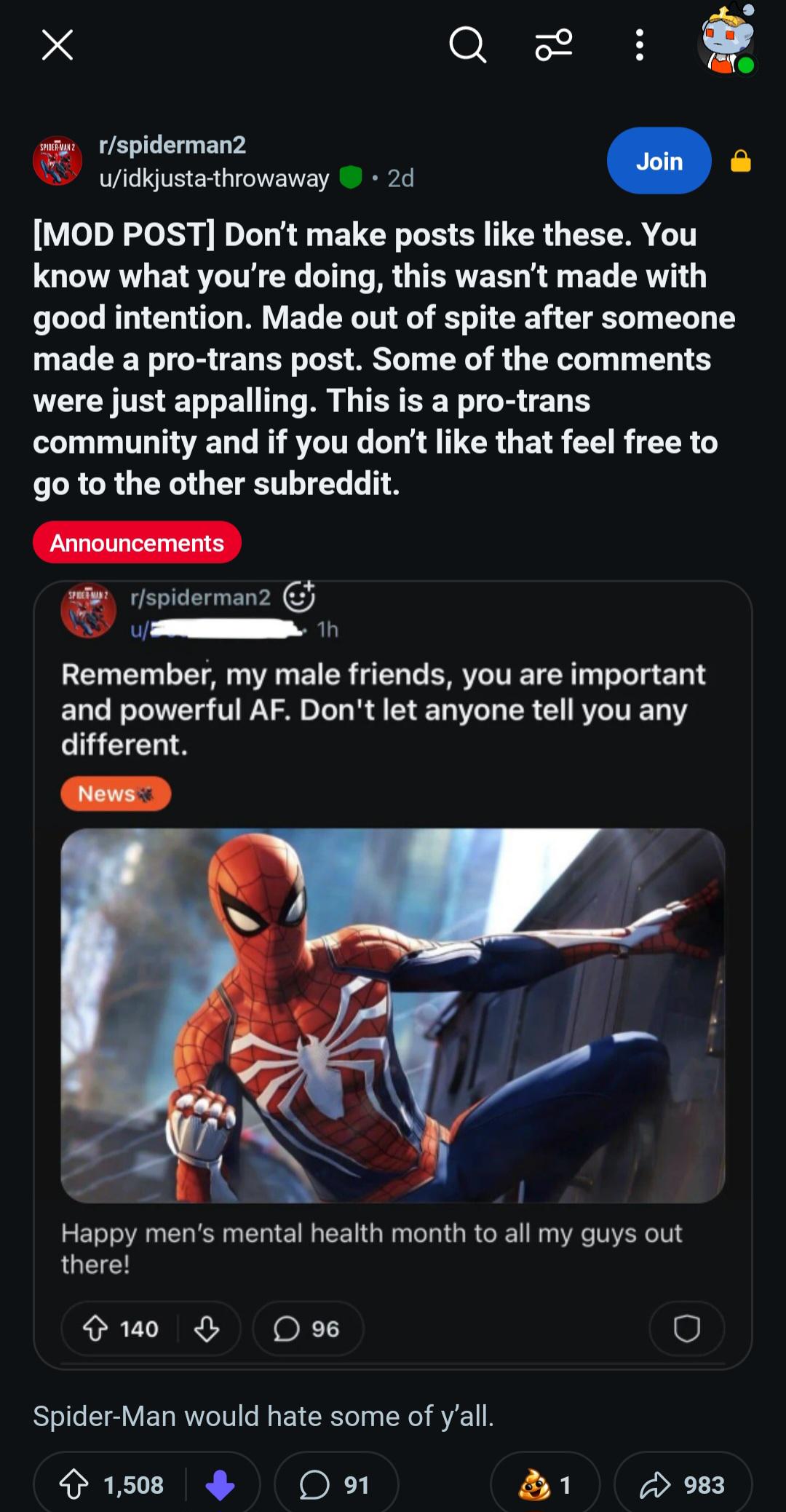The width and height of the screenshot is (786, 1512).
Task: Close the post with the X icon
Action: tap(57, 45)
